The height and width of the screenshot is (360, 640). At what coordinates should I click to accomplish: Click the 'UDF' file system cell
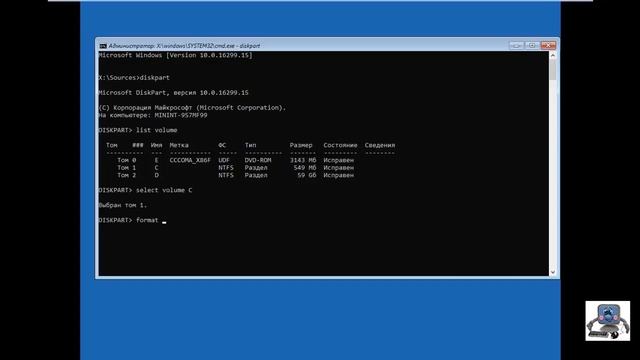point(224,160)
